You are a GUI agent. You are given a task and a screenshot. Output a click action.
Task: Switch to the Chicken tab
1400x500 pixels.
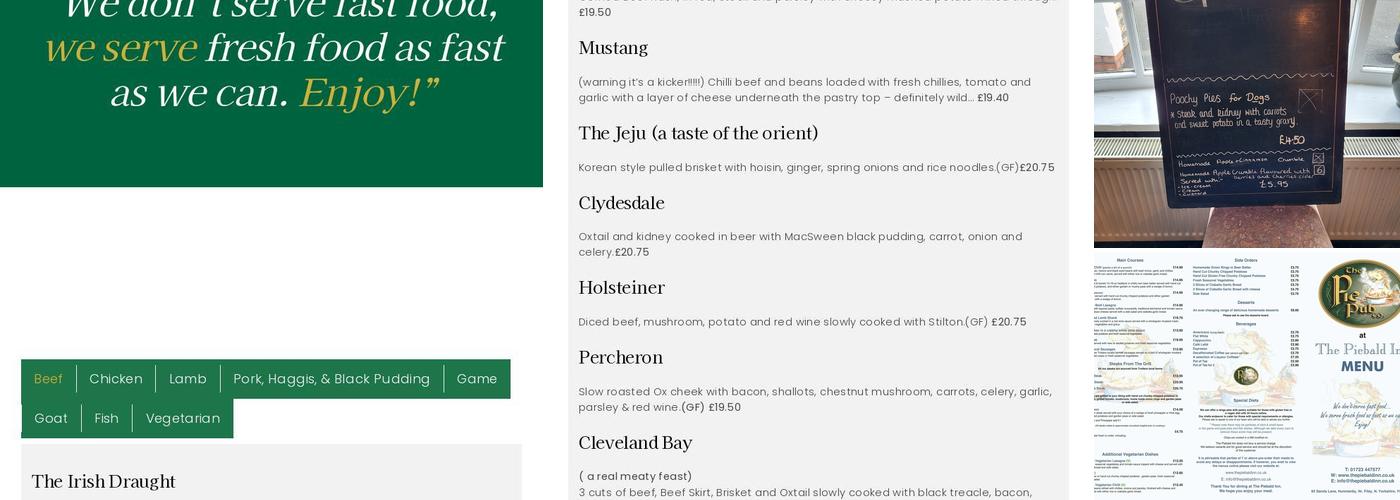116,379
